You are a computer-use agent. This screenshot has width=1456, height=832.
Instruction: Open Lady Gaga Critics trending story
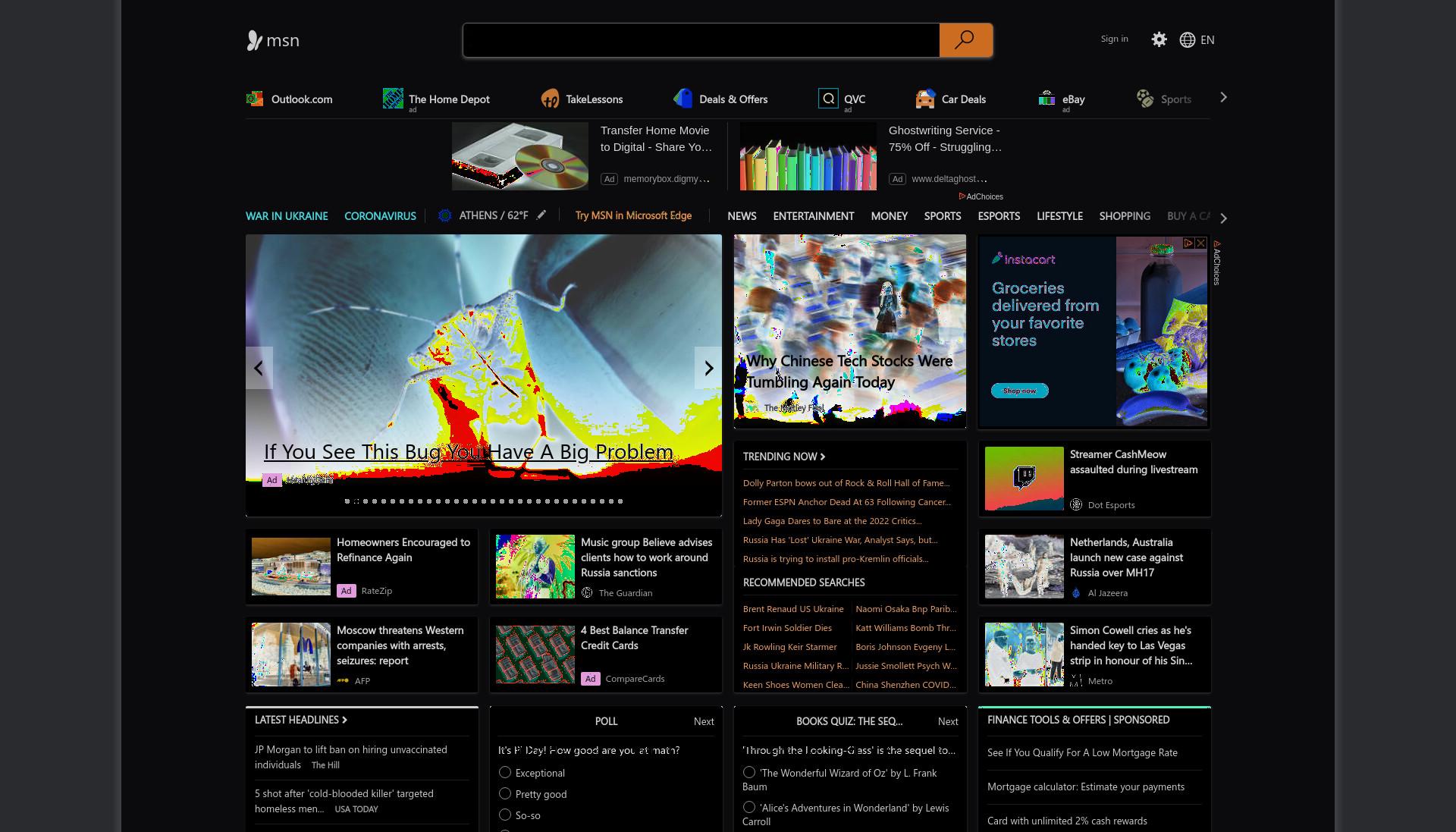pyautogui.click(x=833, y=521)
